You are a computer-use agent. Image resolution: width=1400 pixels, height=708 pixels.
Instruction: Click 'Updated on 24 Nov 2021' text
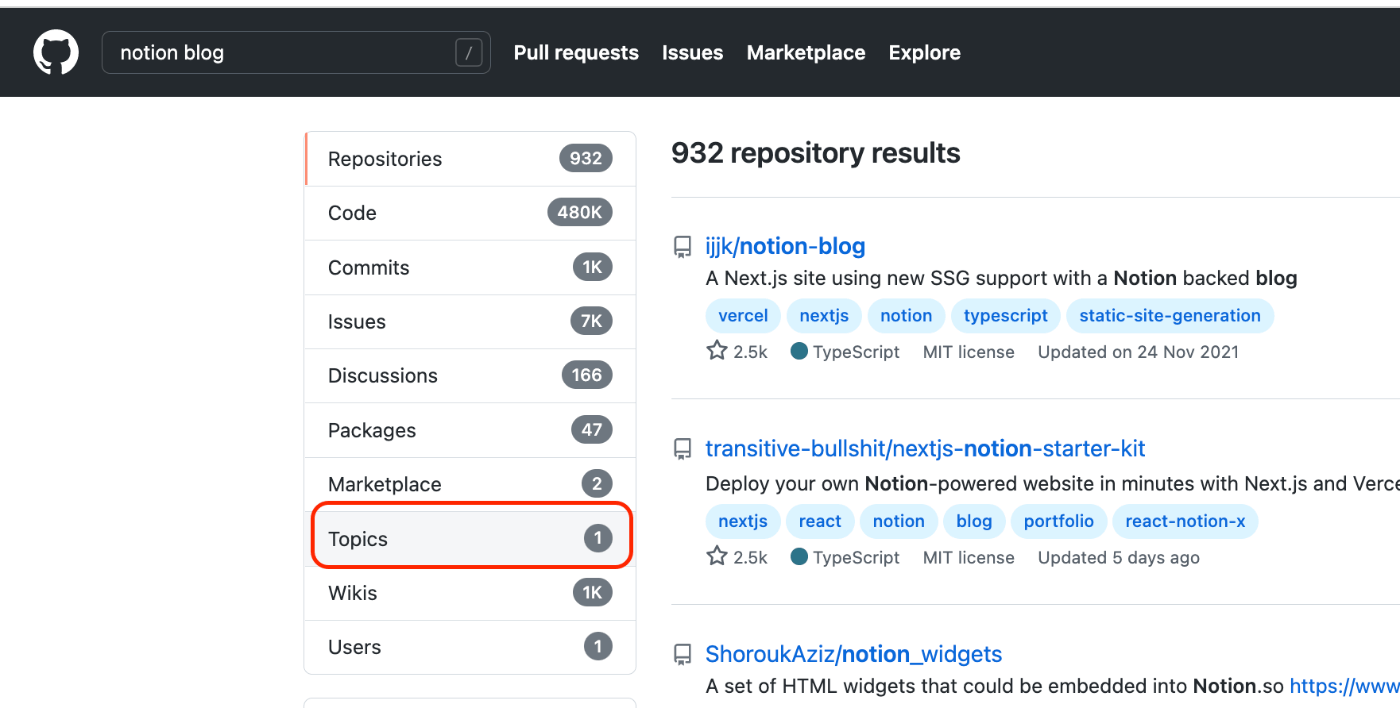tap(1138, 352)
